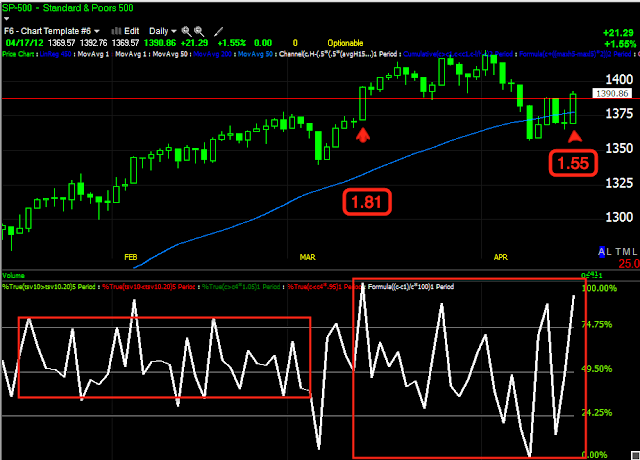
Task: Click the 04/17/12 date value
Action: coord(24,43)
